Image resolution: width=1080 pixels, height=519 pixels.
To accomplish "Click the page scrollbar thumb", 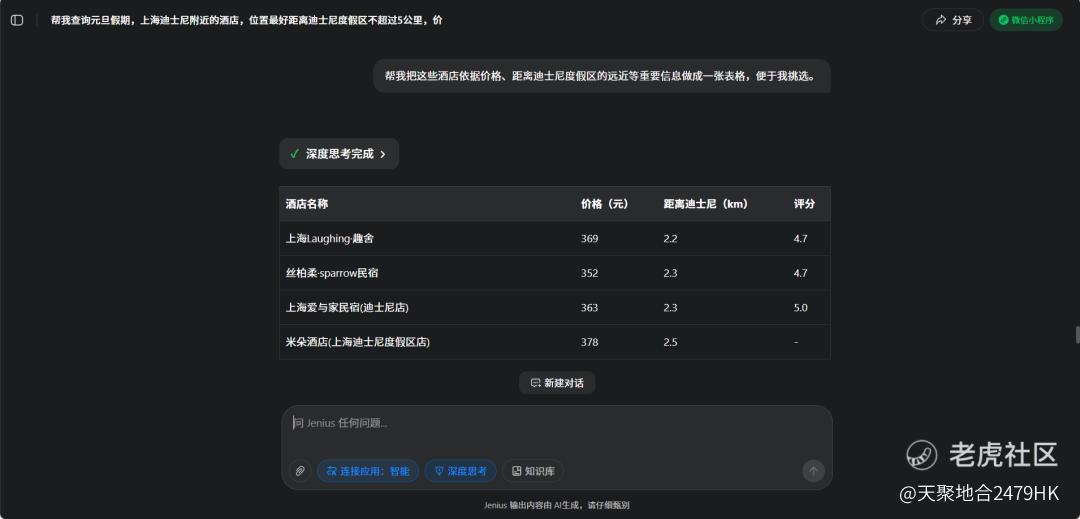I will point(1077,335).
